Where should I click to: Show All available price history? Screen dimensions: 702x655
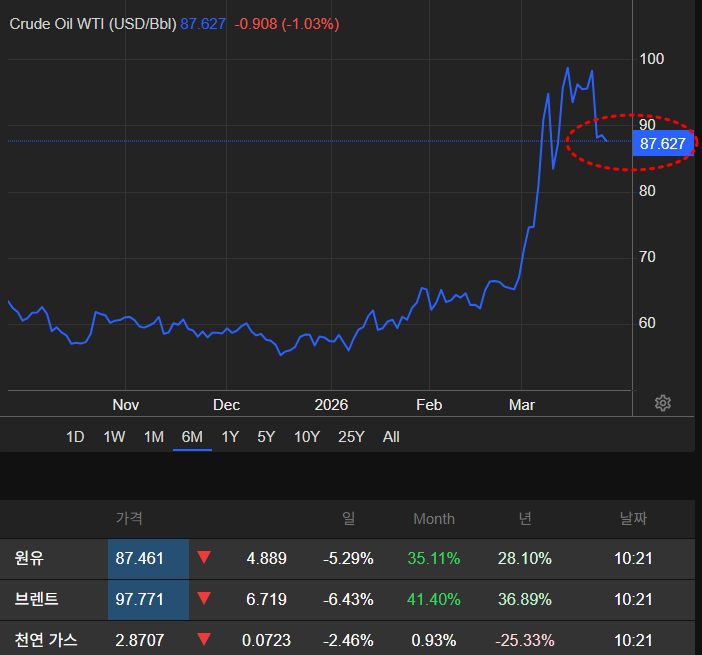(x=391, y=437)
